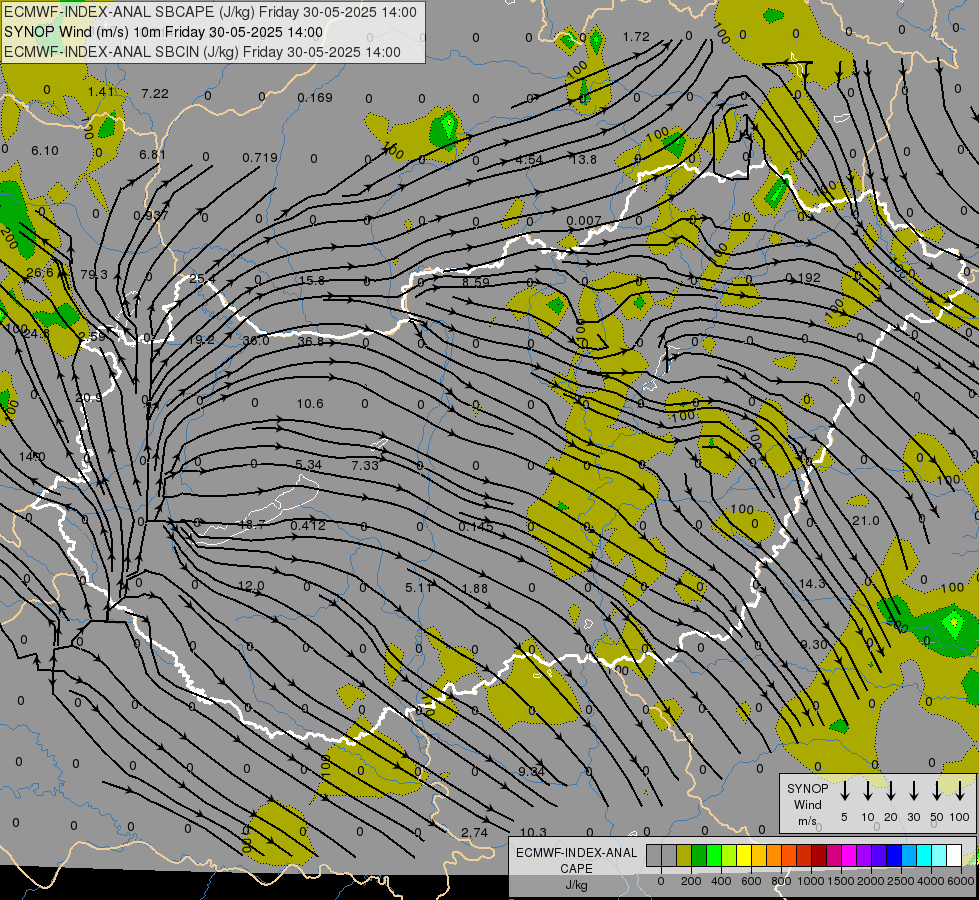Click the 100 m/s wind arrow in legend
Viewport: 979px width, 900px height.
click(x=960, y=790)
